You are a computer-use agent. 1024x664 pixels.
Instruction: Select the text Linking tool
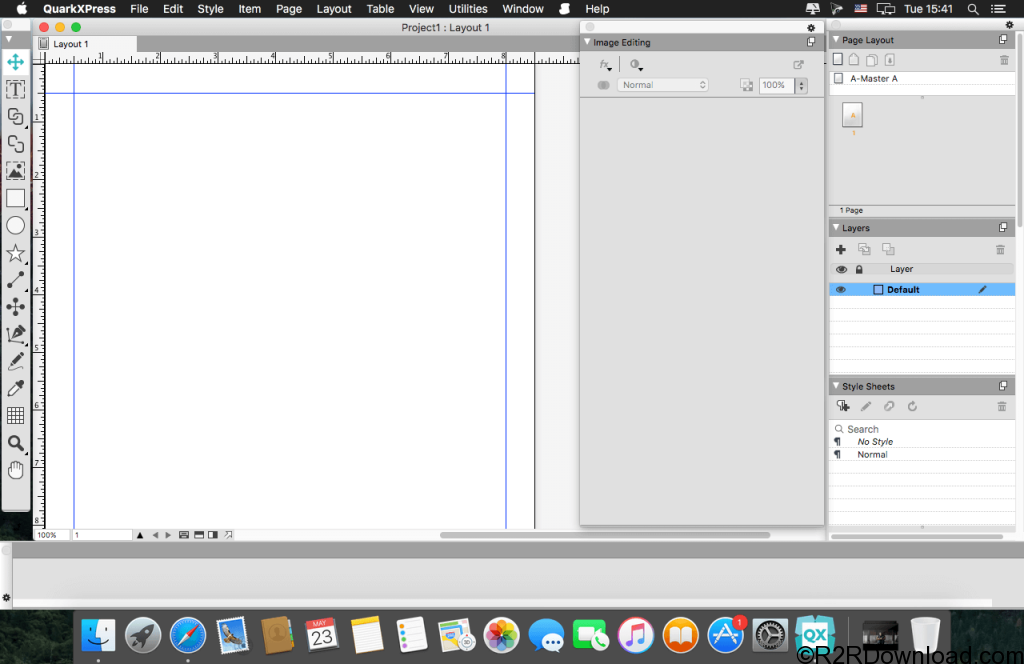[16, 117]
